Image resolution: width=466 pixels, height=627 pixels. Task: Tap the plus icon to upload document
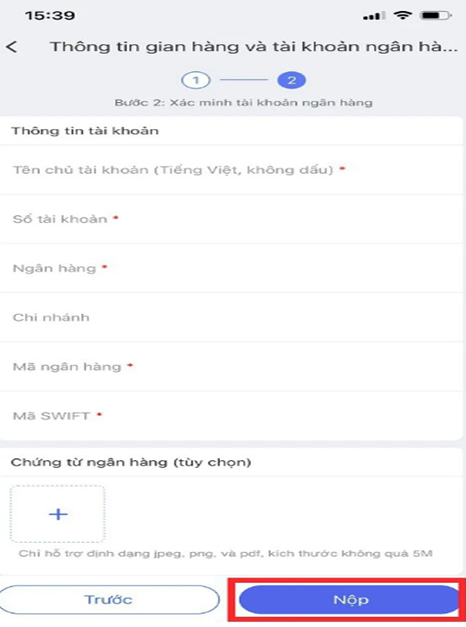(x=58, y=514)
